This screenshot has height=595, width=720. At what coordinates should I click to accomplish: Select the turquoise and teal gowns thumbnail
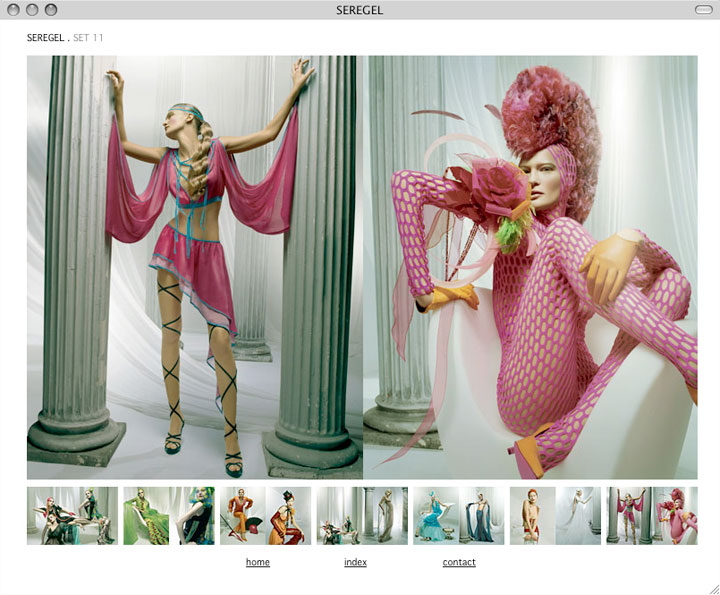click(459, 516)
